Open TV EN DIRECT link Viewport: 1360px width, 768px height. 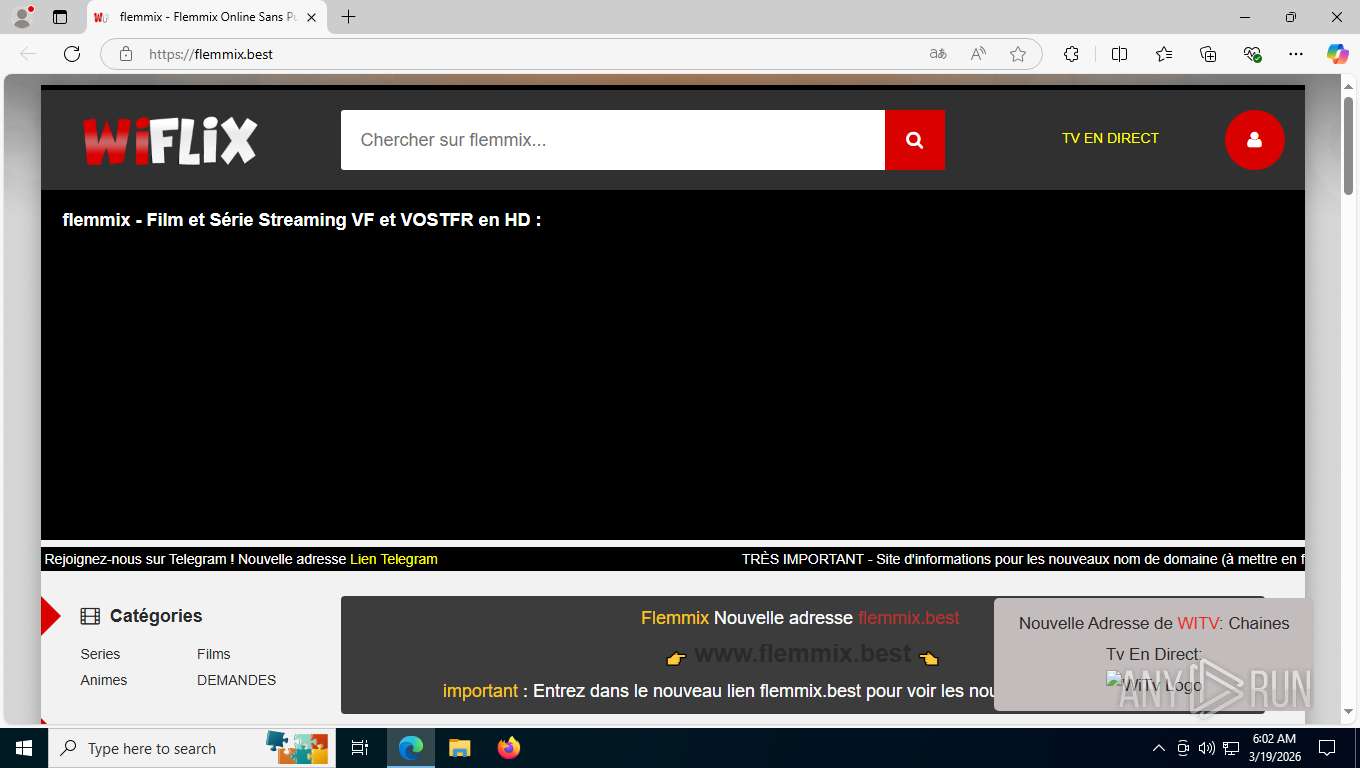(1110, 138)
